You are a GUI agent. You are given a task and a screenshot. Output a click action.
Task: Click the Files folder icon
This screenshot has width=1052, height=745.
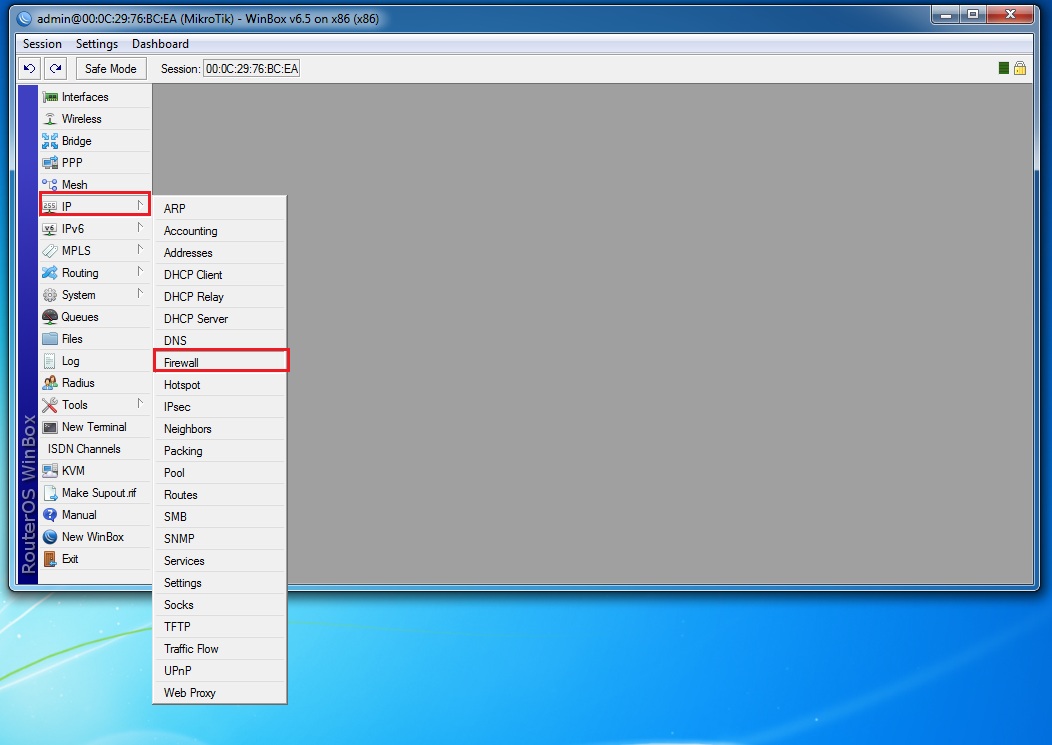click(50, 339)
